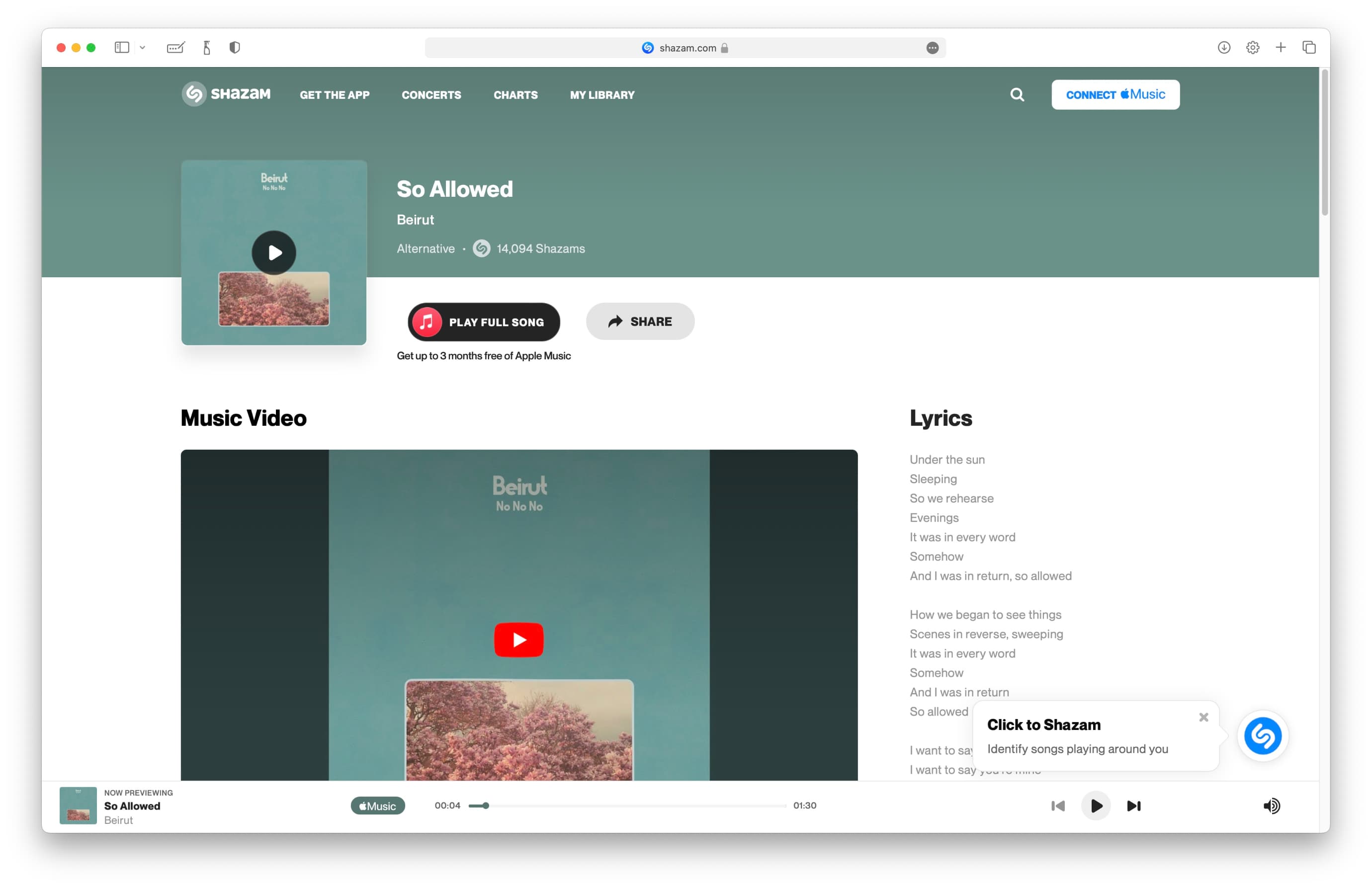Click the lyric line 'Under the sun'
1372x888 pixels.
pos(946,459)
